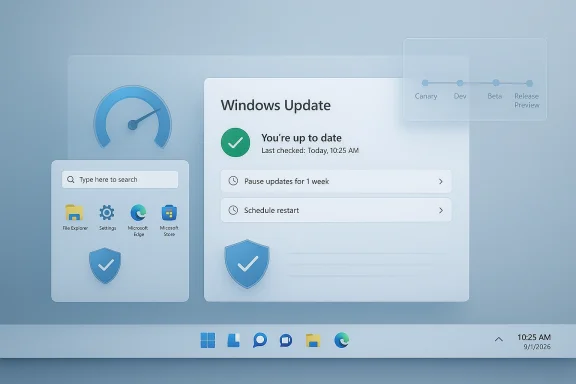The width and height of the screenshot is (576, 384).
Task: Select the Canary channel marker
Action: pos(425,83)
